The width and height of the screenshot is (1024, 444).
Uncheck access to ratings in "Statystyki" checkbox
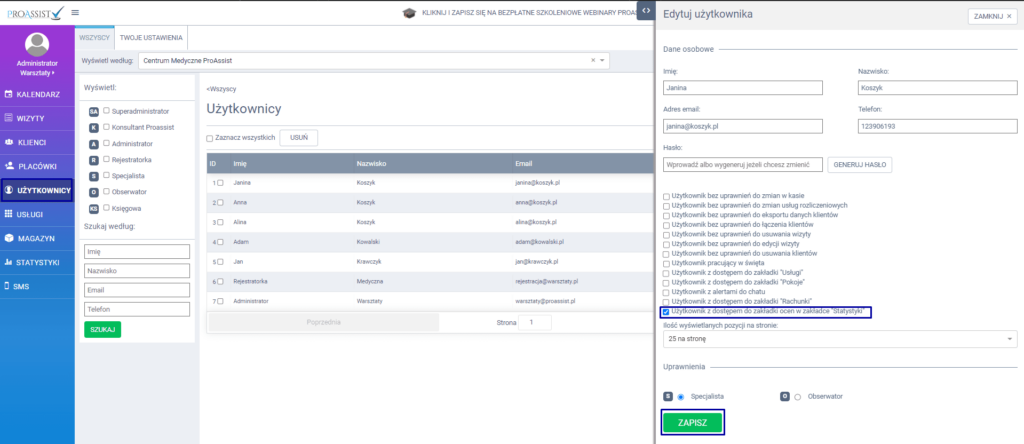click(667, 312)
